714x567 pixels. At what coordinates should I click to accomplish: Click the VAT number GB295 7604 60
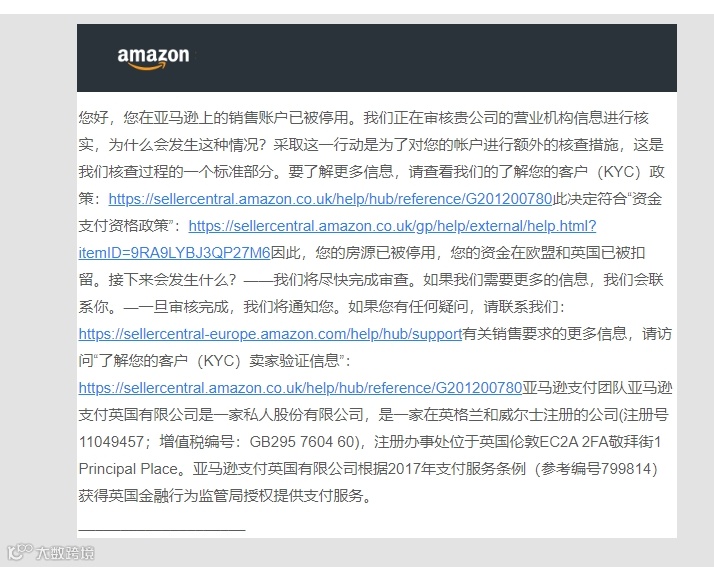click(302, 442)
